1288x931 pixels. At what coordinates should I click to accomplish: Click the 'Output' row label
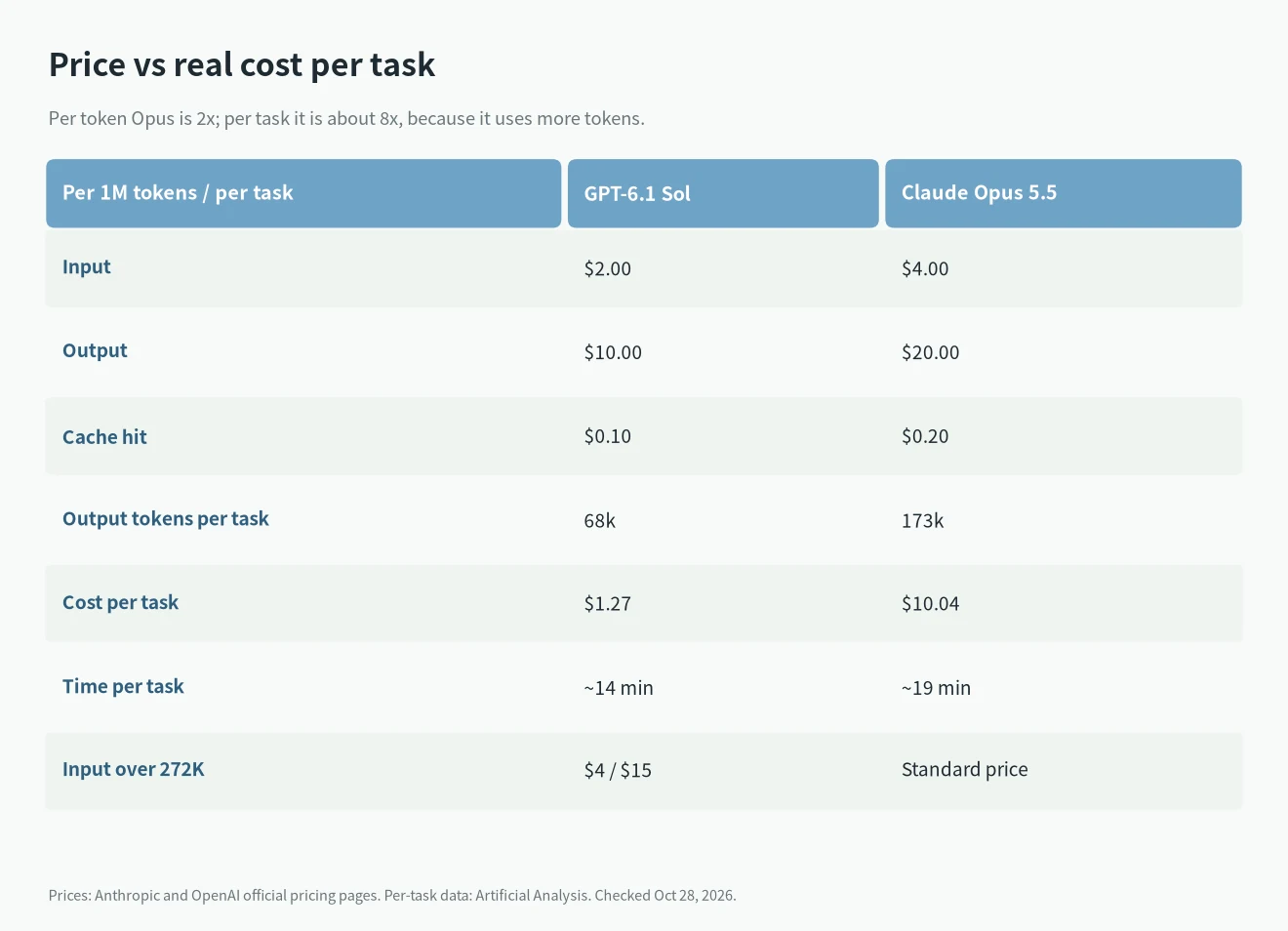click(x=95, y=351)
